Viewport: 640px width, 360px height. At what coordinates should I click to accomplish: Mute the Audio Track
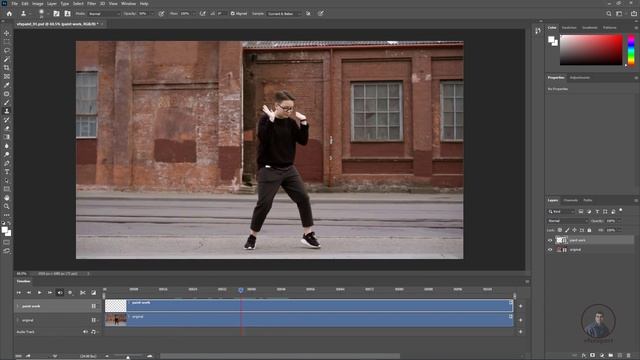coord(85,332)
